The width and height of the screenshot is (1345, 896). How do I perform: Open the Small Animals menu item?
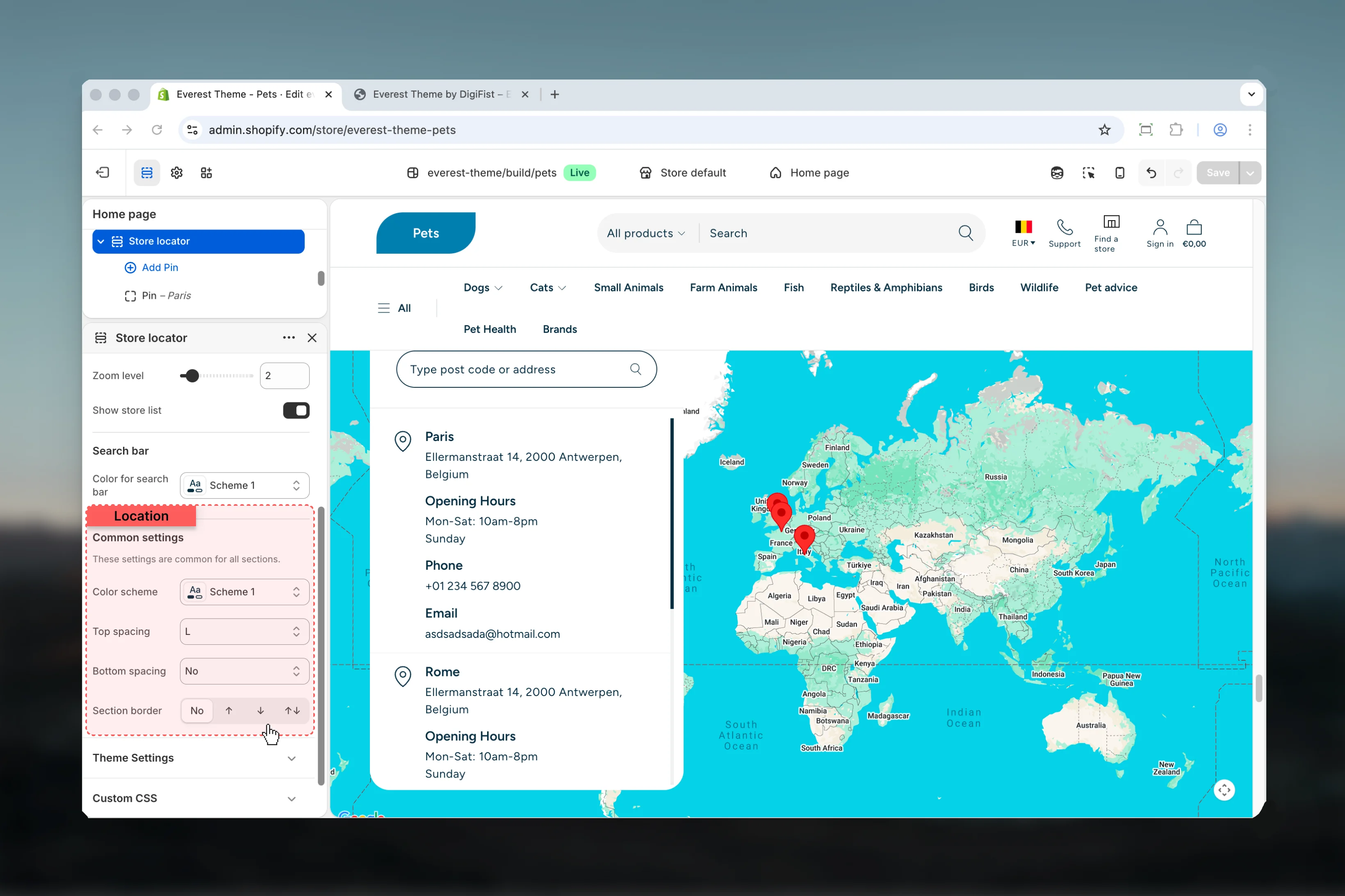[x=628, y=287]
